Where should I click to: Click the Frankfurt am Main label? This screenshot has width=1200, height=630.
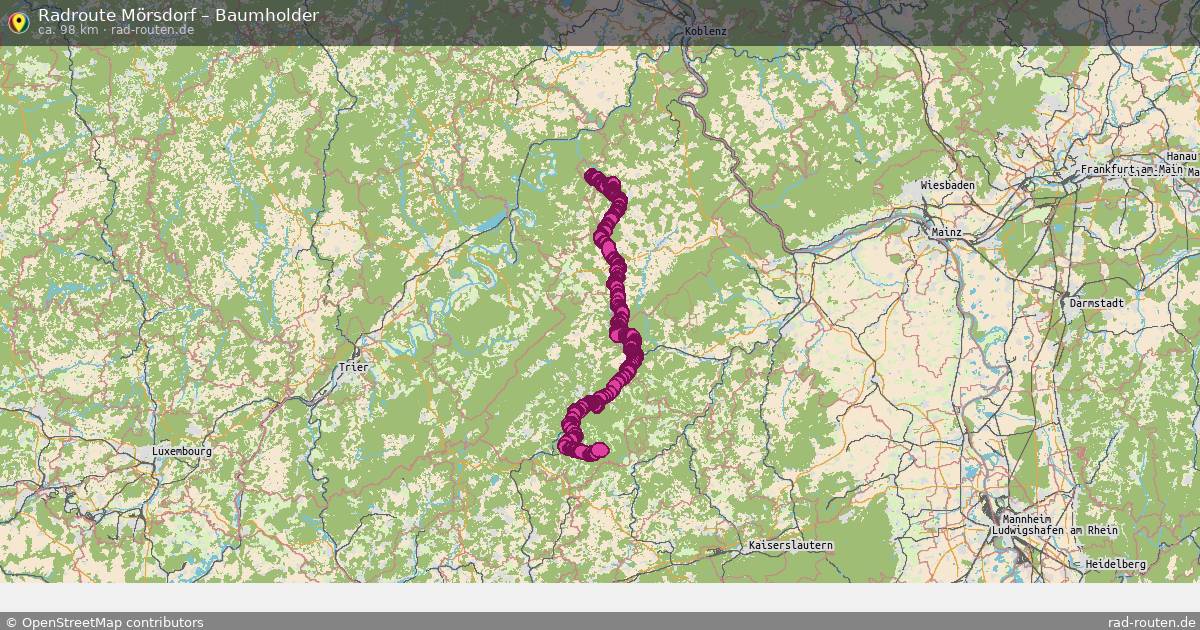coord(1118,170)
